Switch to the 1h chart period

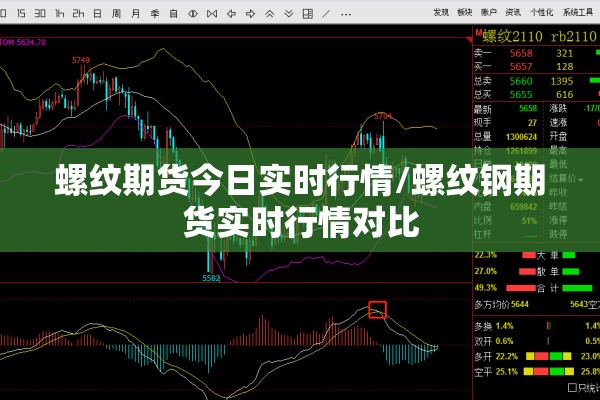59,14
